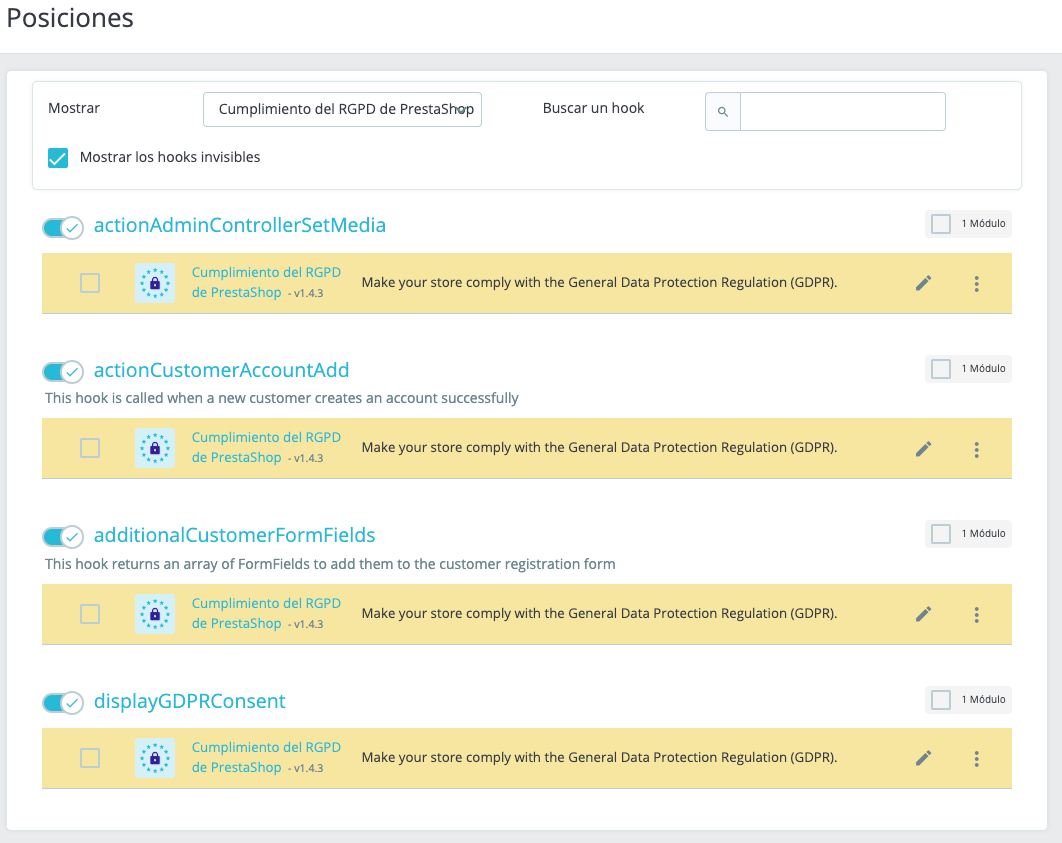1062x843 pixels.
Task: Open more options for displayGDPRConsent module
Action: click(976, 759)
